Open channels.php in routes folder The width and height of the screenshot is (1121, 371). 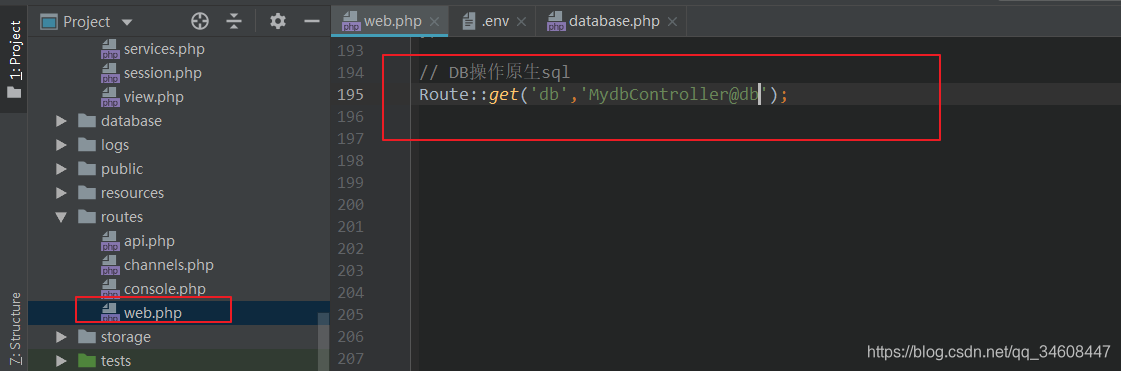(x=169, y=265)
